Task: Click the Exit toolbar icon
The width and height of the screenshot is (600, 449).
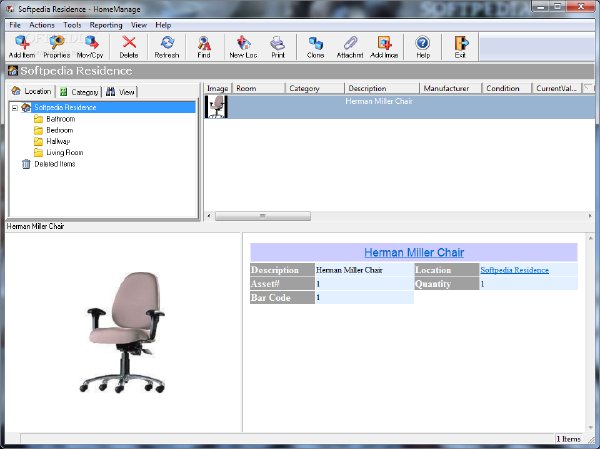Action: click(x=460, y=46)
